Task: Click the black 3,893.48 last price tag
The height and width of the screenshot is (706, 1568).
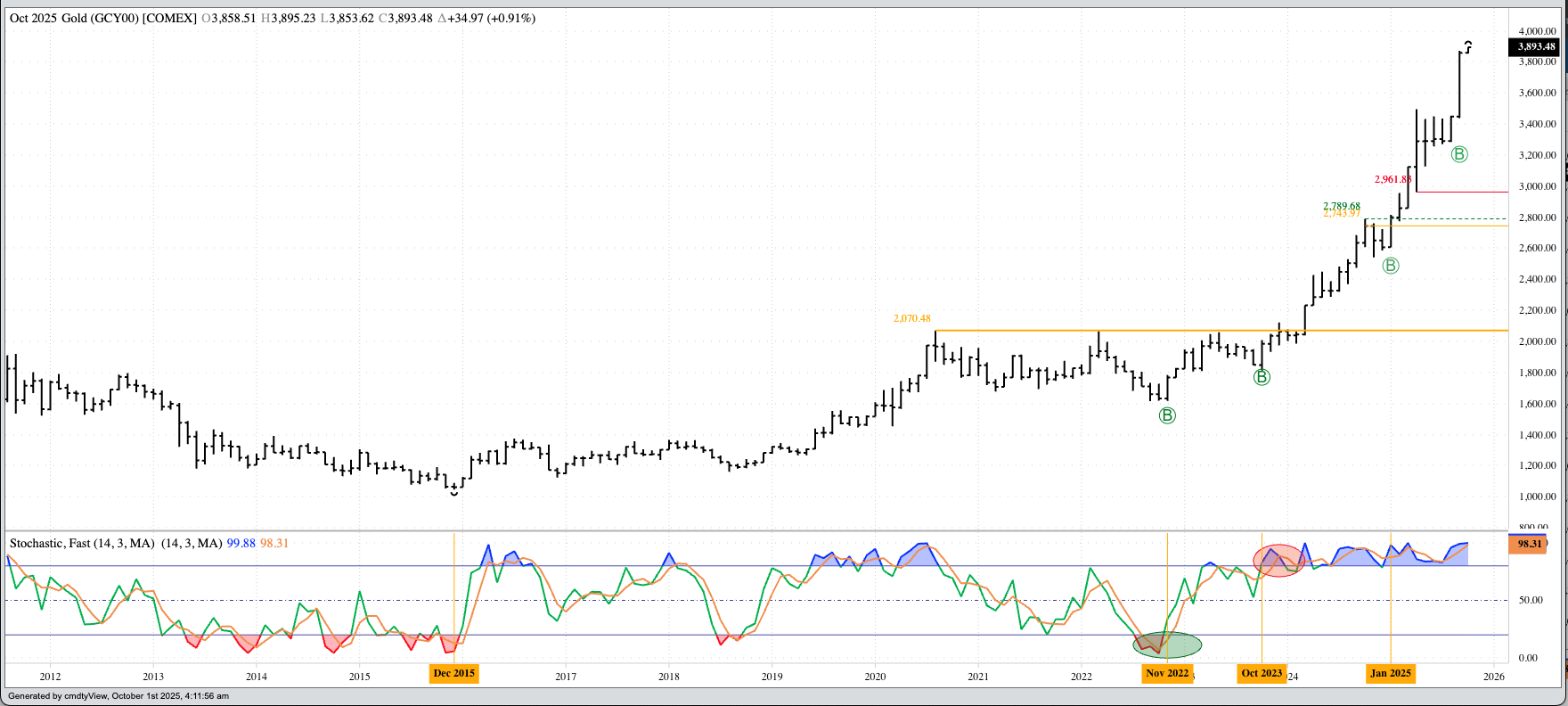Action: click(x=1536, y=47)
